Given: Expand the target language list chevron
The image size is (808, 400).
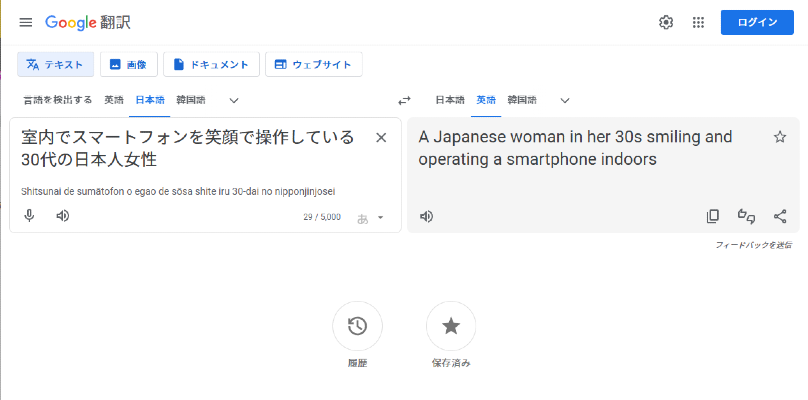Looking at the screenshot, I should click(x=565, y=101).
